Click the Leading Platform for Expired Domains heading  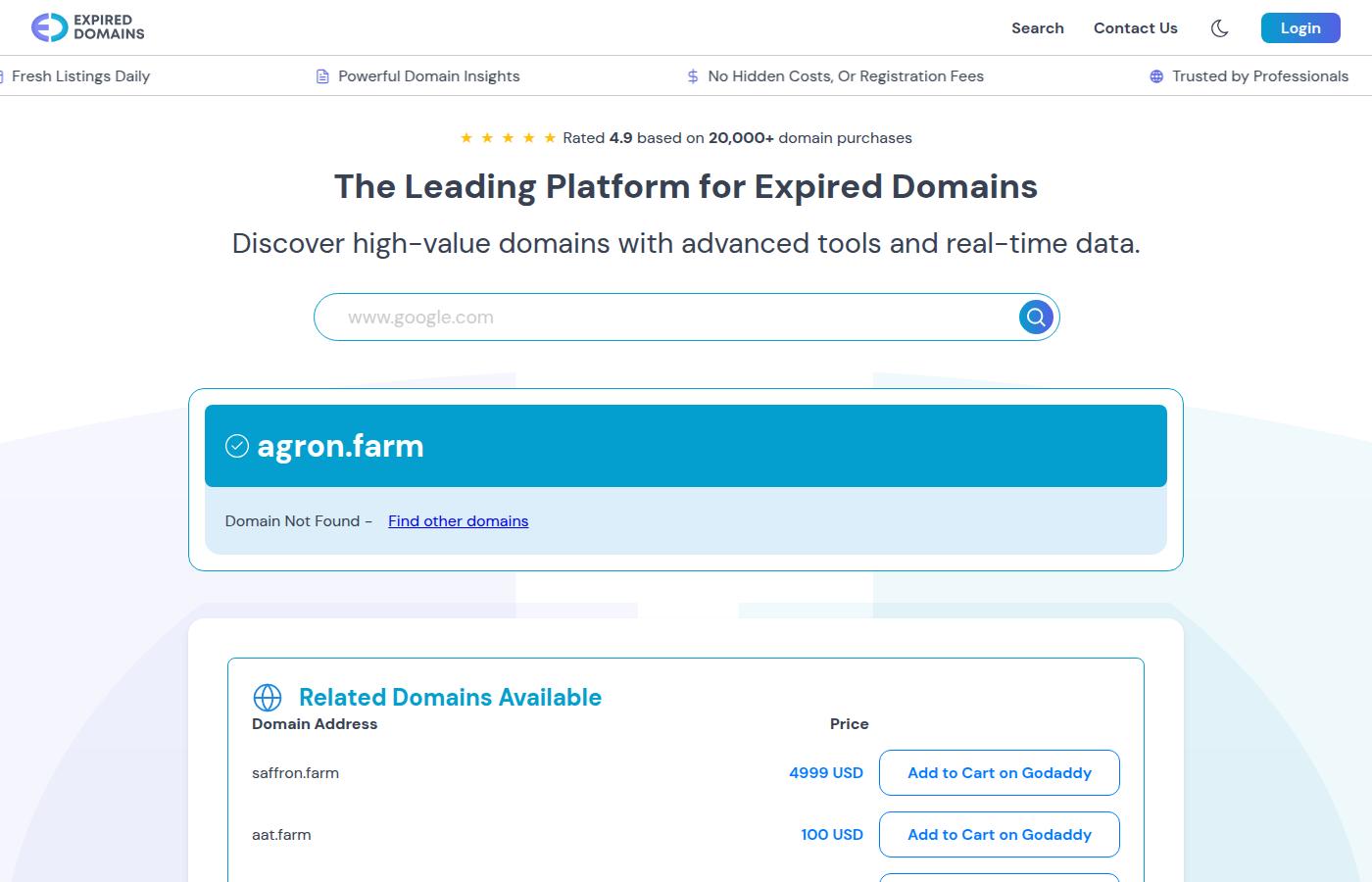[686, 186]
